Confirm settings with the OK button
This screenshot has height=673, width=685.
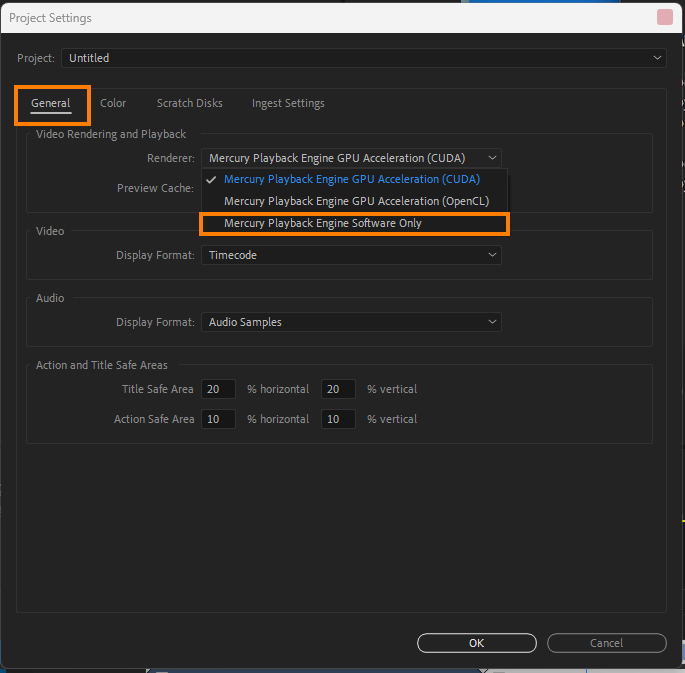pos(477,643)
